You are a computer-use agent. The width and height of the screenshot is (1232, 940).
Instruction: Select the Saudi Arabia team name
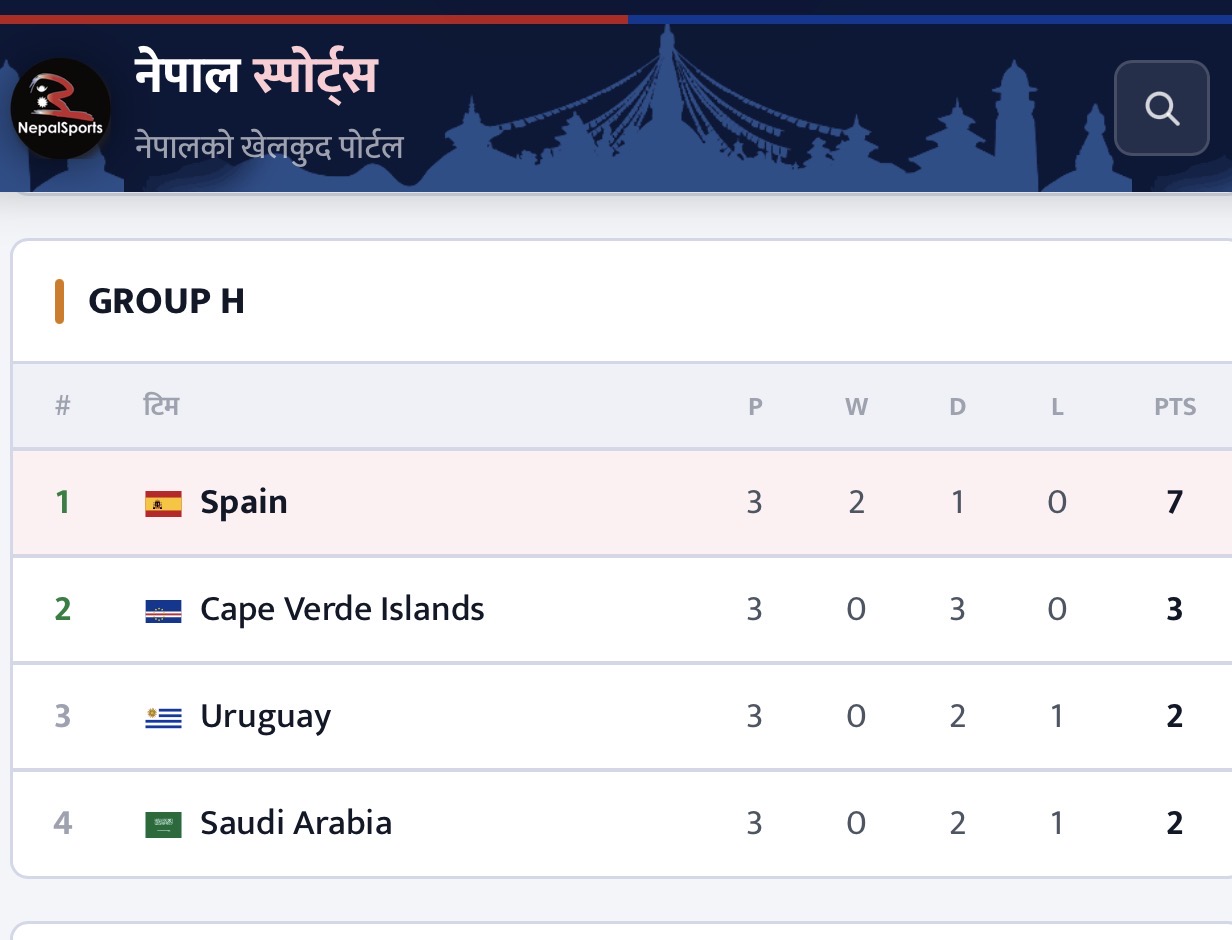[x=296, y=823]
